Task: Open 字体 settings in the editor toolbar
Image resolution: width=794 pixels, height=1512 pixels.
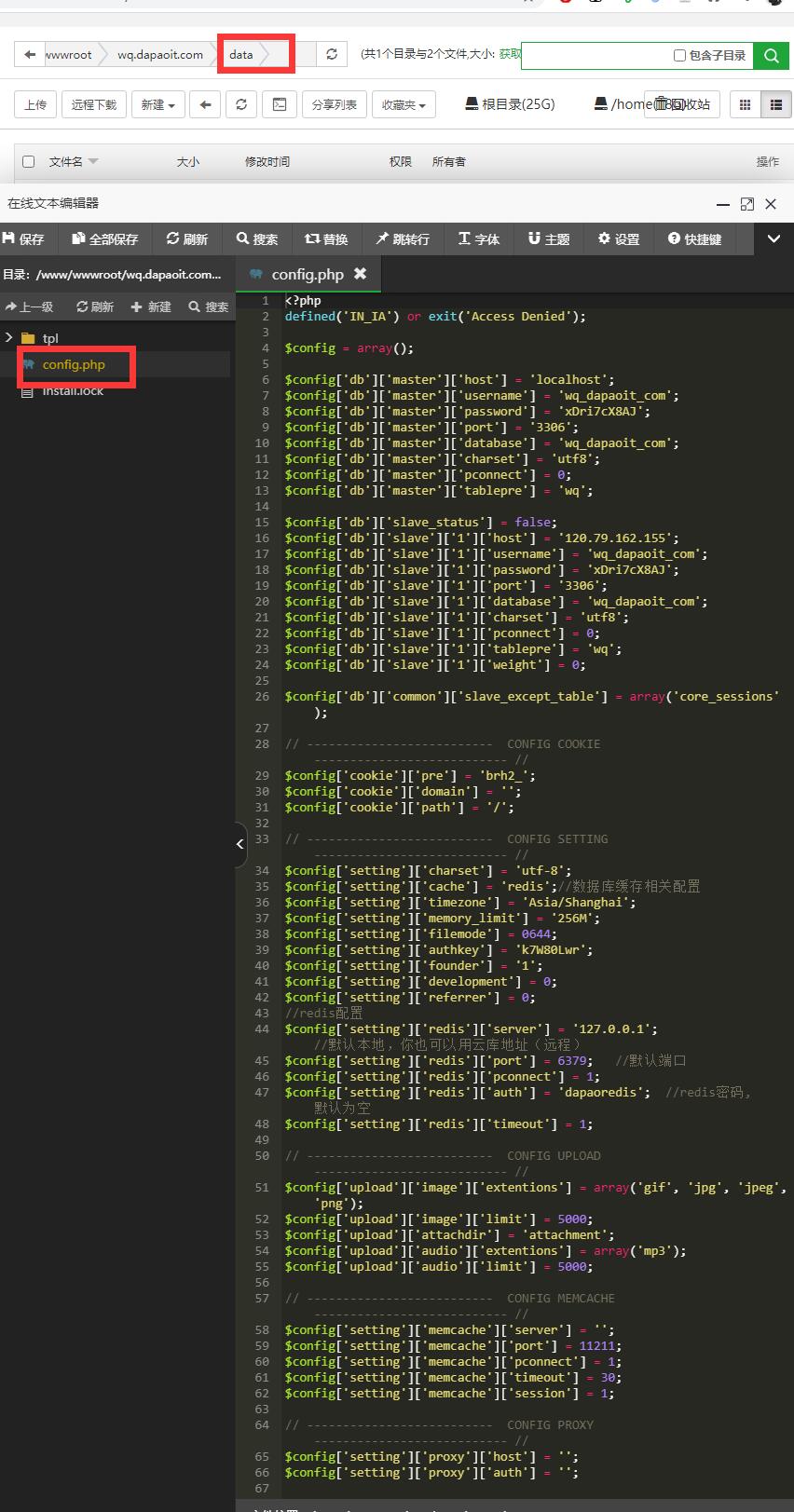Action: coord(479,238)
